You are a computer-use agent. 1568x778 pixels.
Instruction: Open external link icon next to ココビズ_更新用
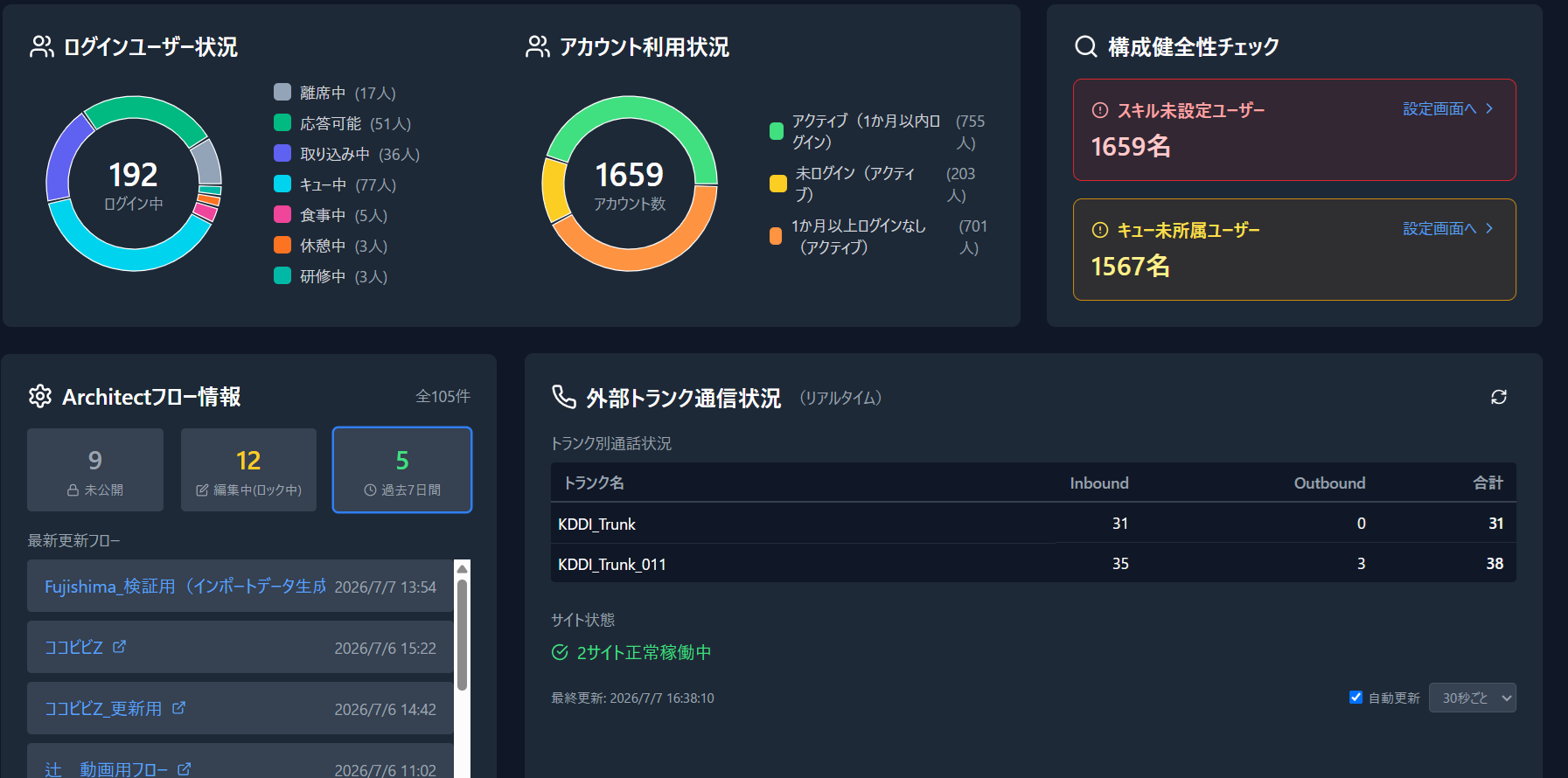click(x=178, y=707)
